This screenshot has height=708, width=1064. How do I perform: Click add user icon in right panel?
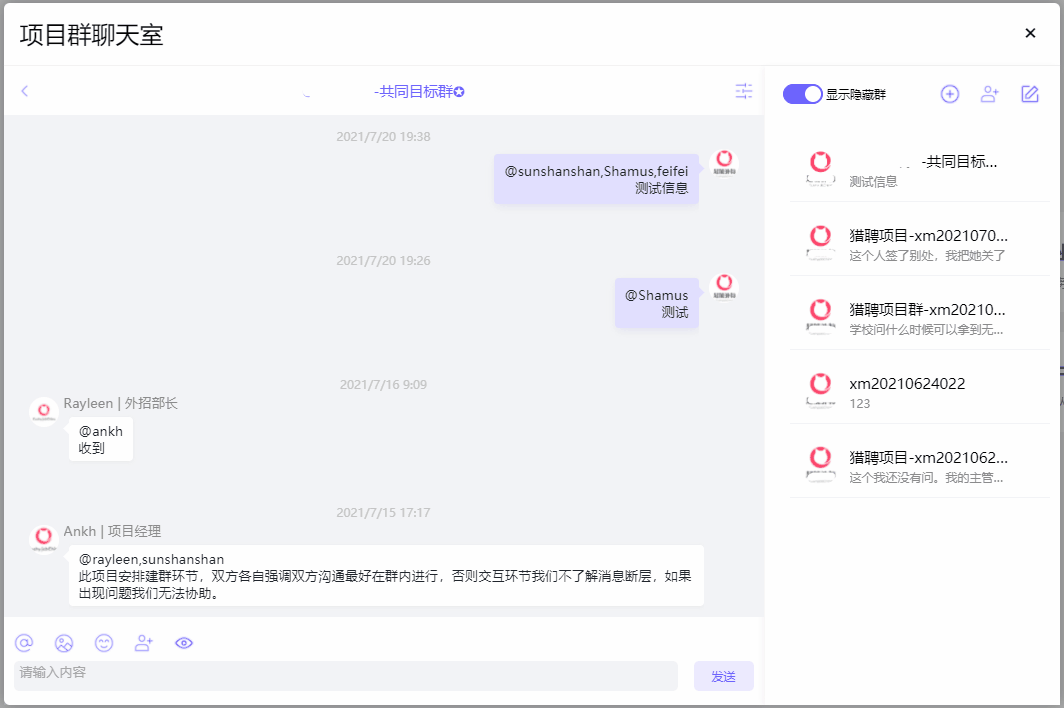click(990, 94)
